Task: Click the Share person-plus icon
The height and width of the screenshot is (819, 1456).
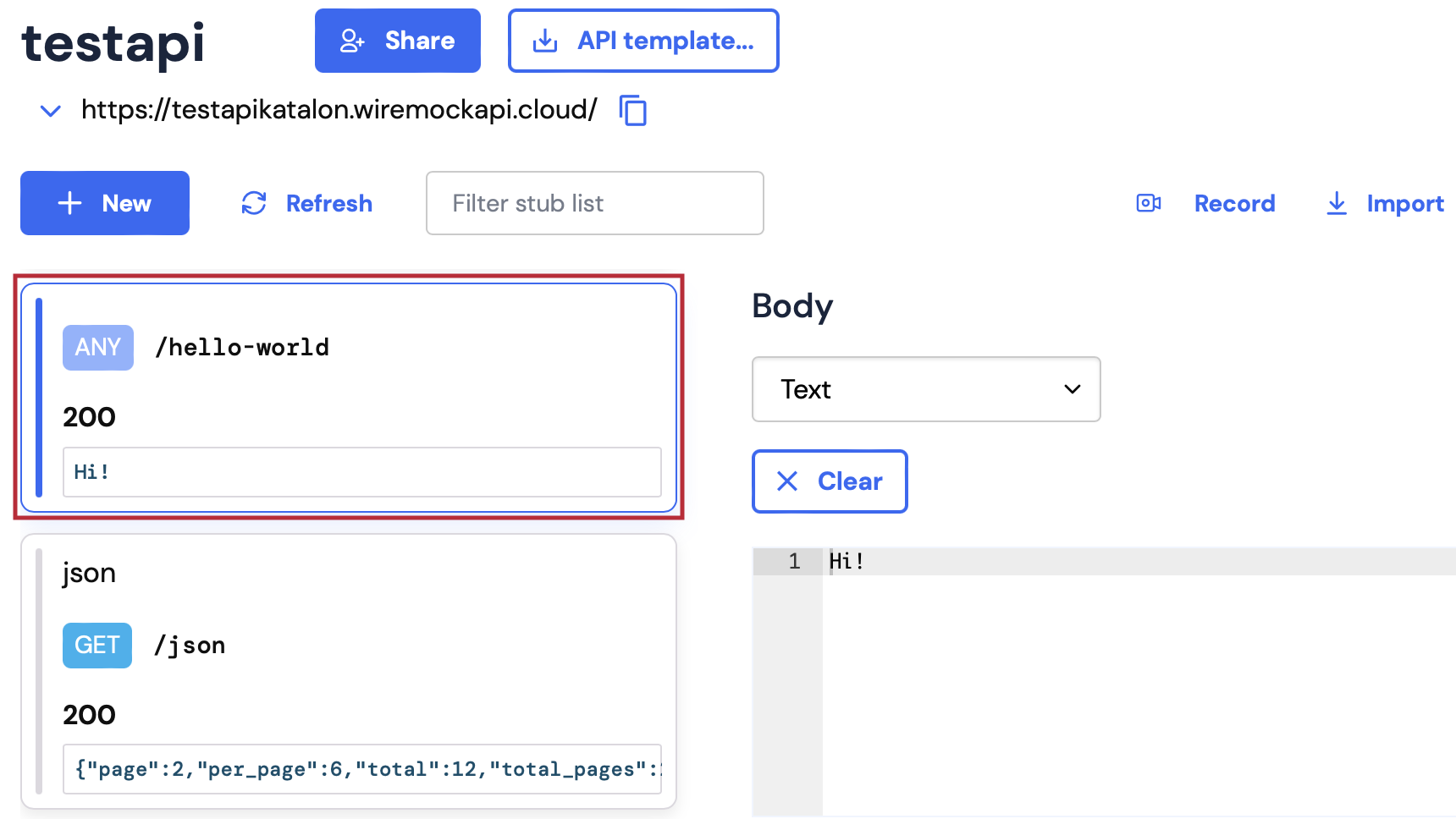Action: (x=352, y=41)
